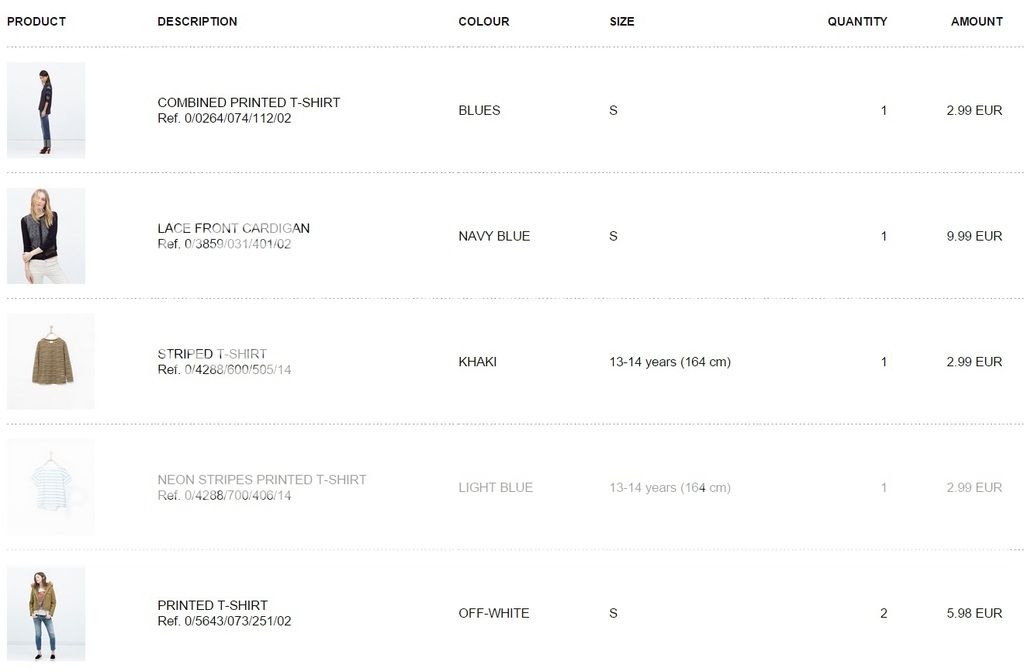The width and height of the screenshot is (1024, 672).
Task: Open the Combined Printed T-Shirt product thumbnail
Action: coord(46,110)
